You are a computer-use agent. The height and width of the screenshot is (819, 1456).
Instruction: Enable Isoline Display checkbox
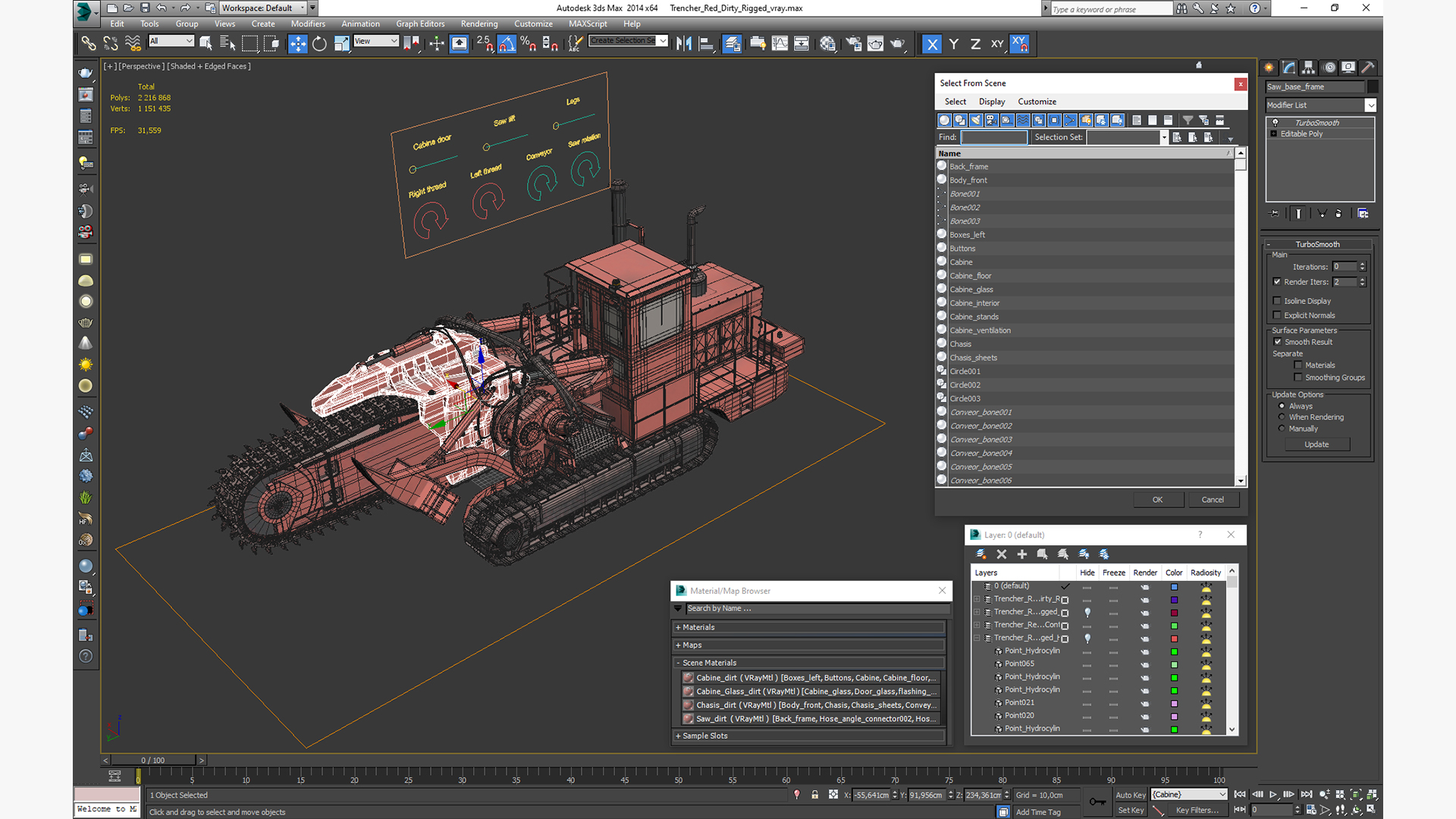[1277, 301]
